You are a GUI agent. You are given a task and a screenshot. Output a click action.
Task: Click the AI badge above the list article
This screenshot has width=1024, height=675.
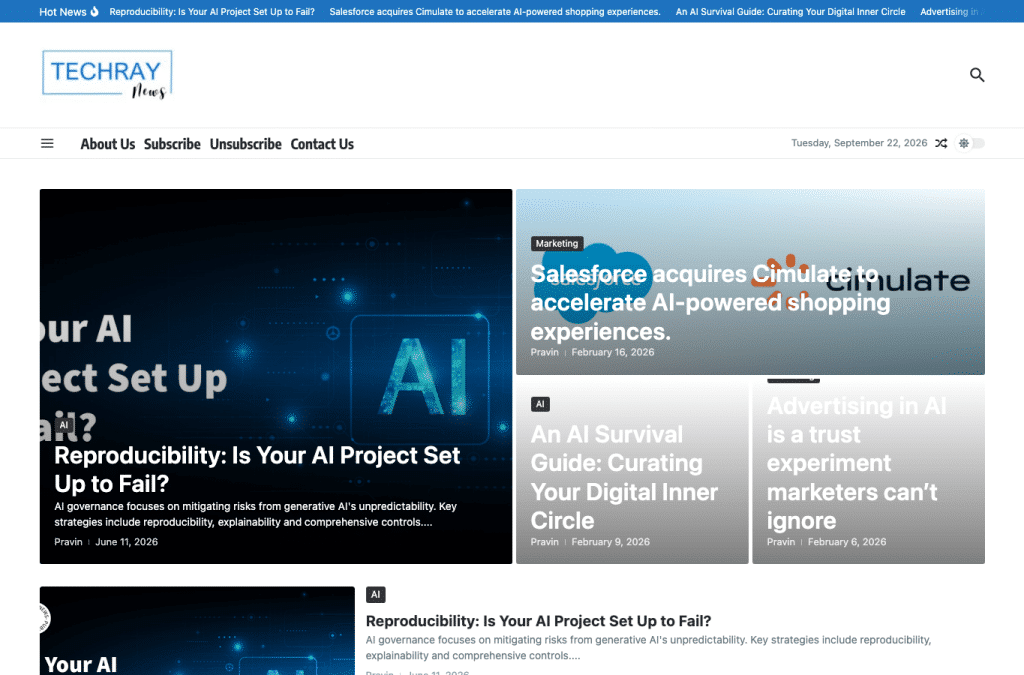(x=376, y=595)
